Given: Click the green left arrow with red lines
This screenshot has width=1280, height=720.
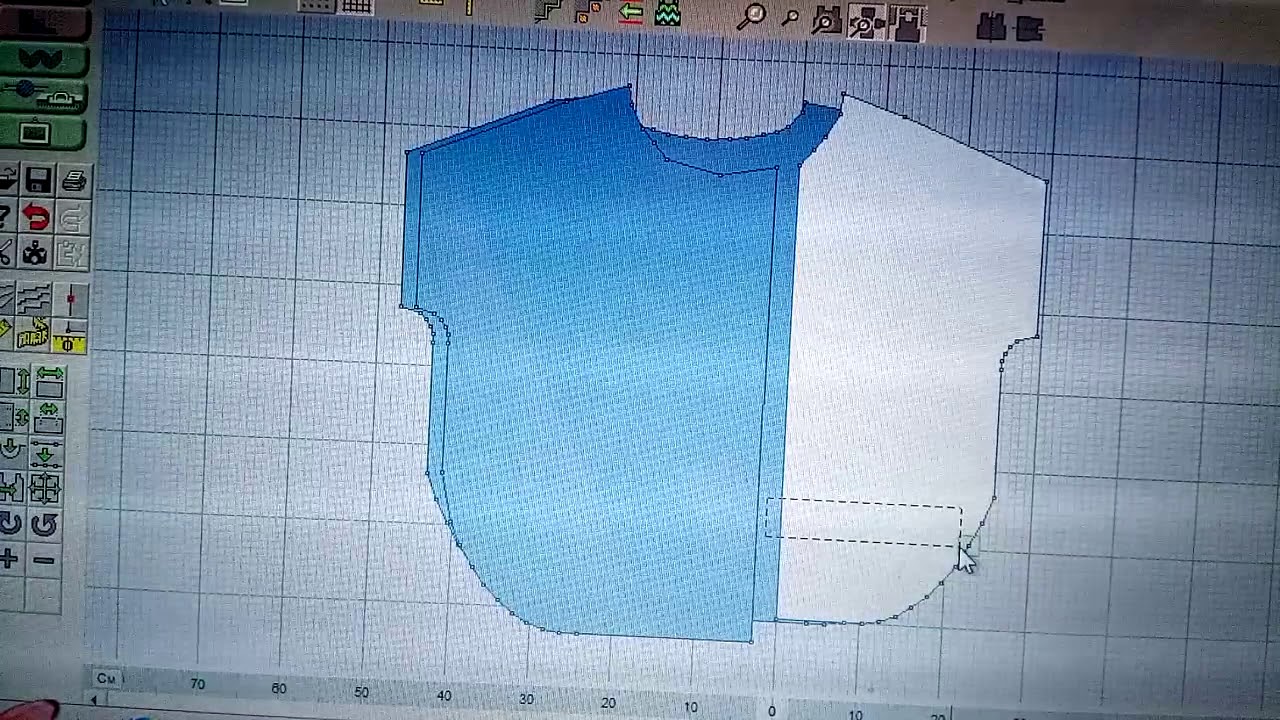Looking at the screenshot, I should (630, 13).
